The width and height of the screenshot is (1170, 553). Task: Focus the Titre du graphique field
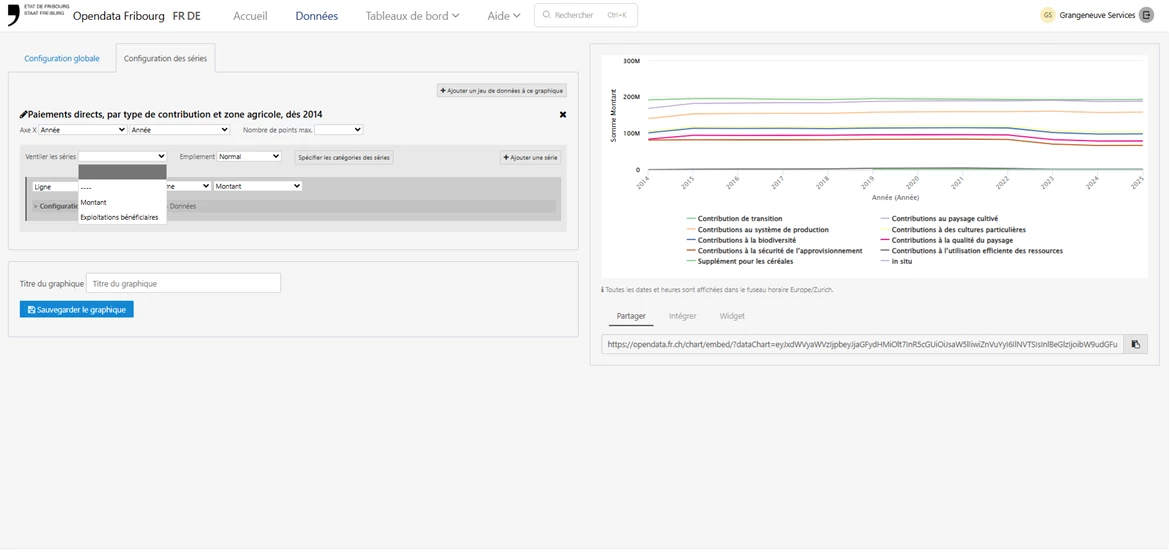point(184,283)
